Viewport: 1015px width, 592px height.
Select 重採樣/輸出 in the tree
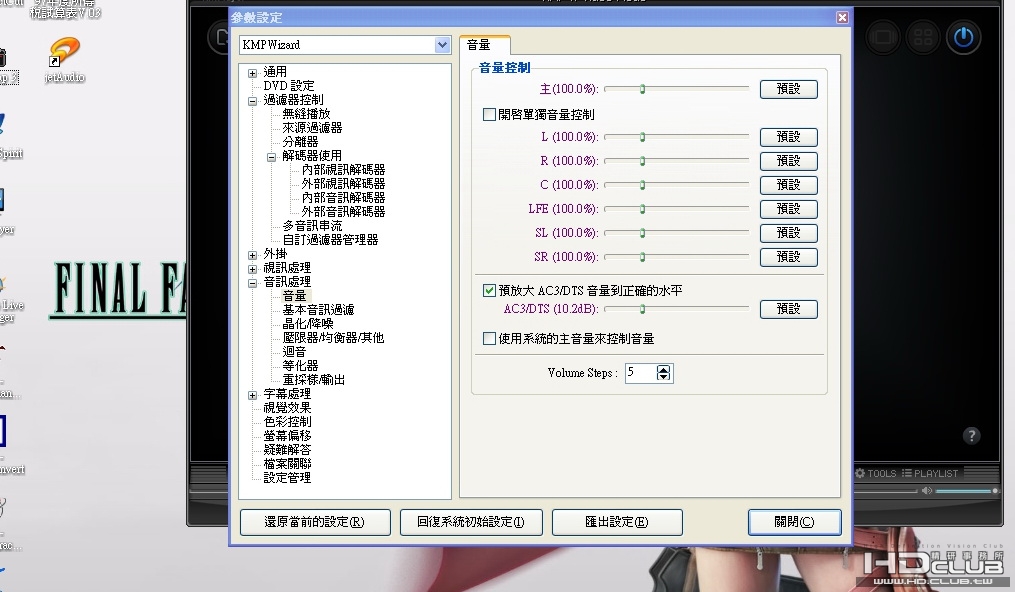pos(314,380)
